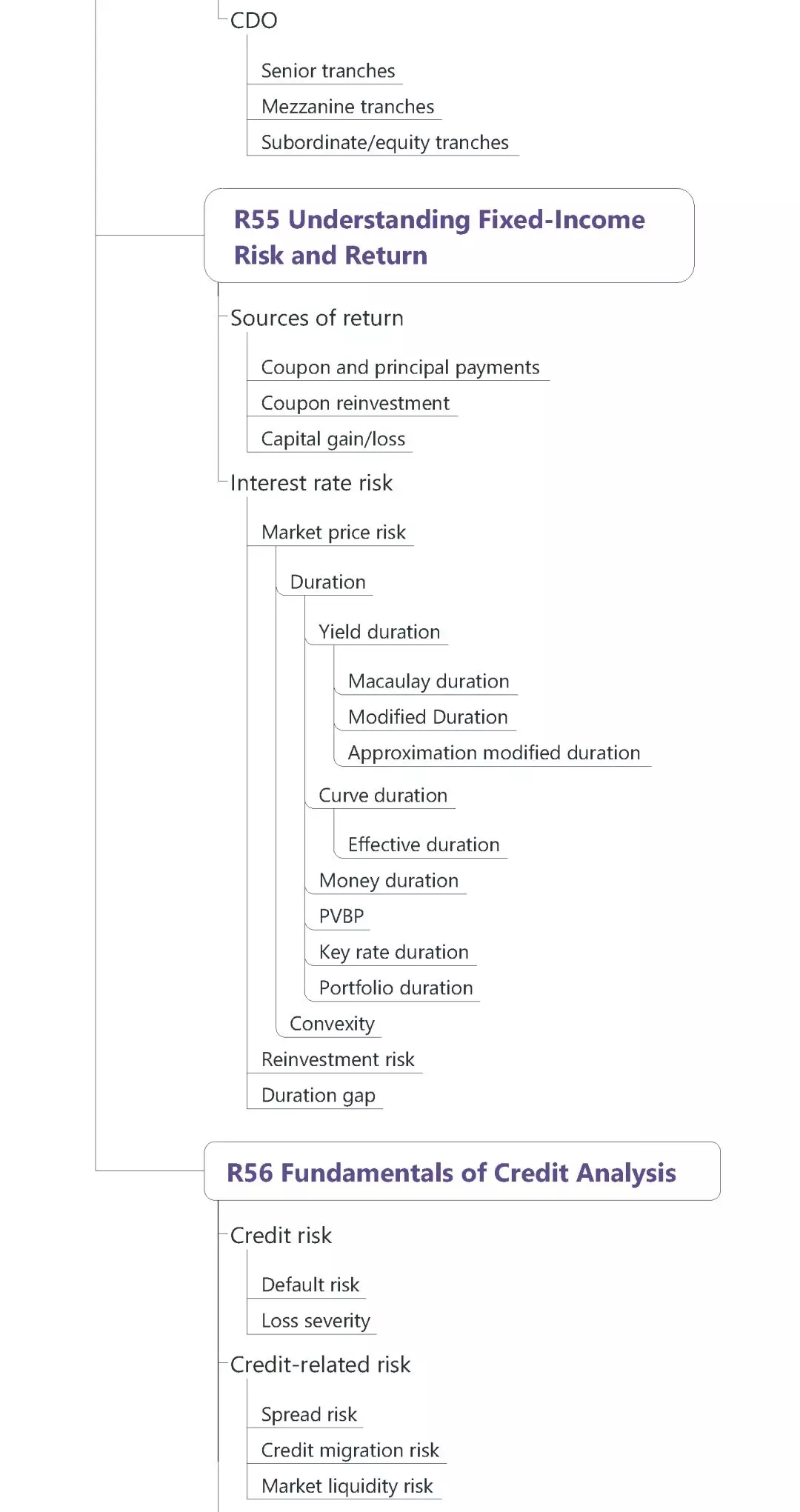Click the Senior tranches node

(327, 71)
